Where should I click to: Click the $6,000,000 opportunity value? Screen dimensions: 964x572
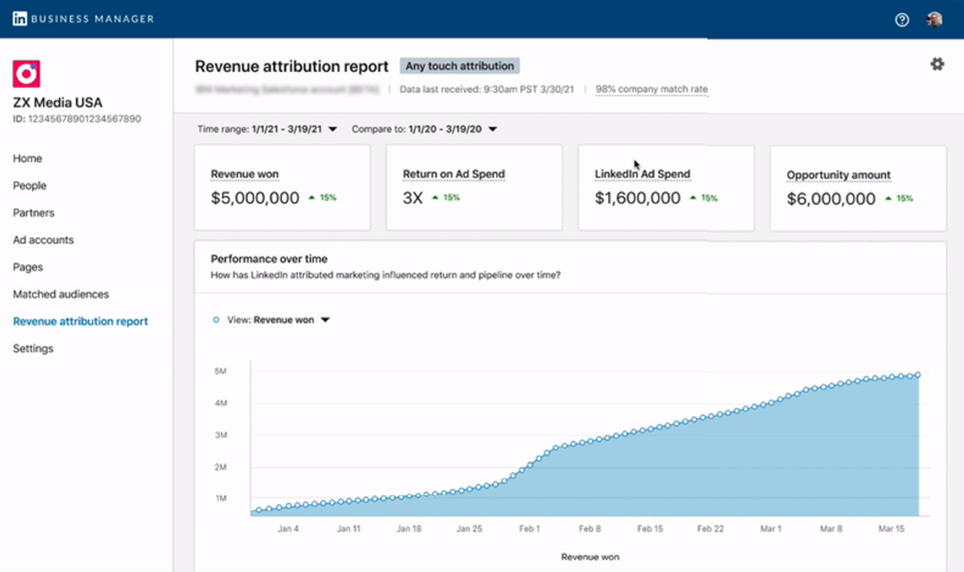831,199
